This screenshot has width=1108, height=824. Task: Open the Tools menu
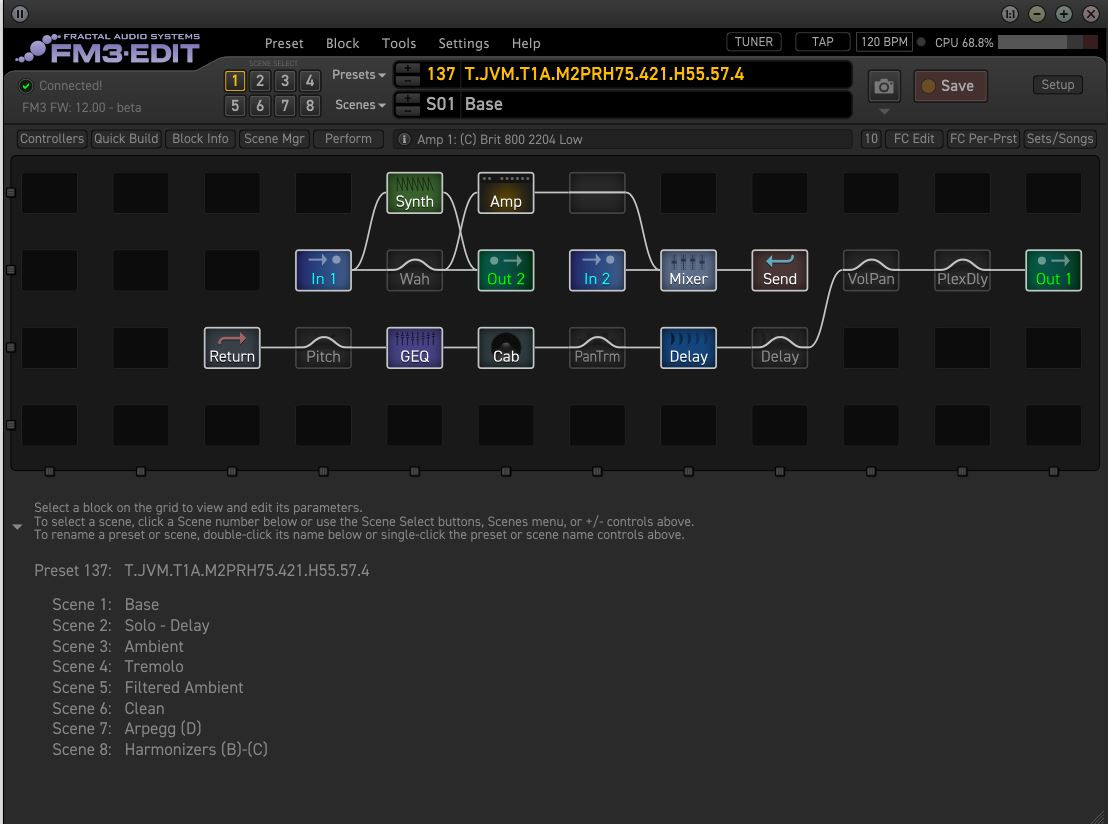coord(399,43)
